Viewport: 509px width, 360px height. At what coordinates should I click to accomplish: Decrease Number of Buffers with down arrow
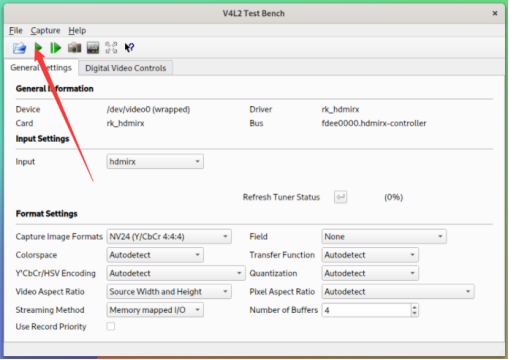click(x=414, y=313)
